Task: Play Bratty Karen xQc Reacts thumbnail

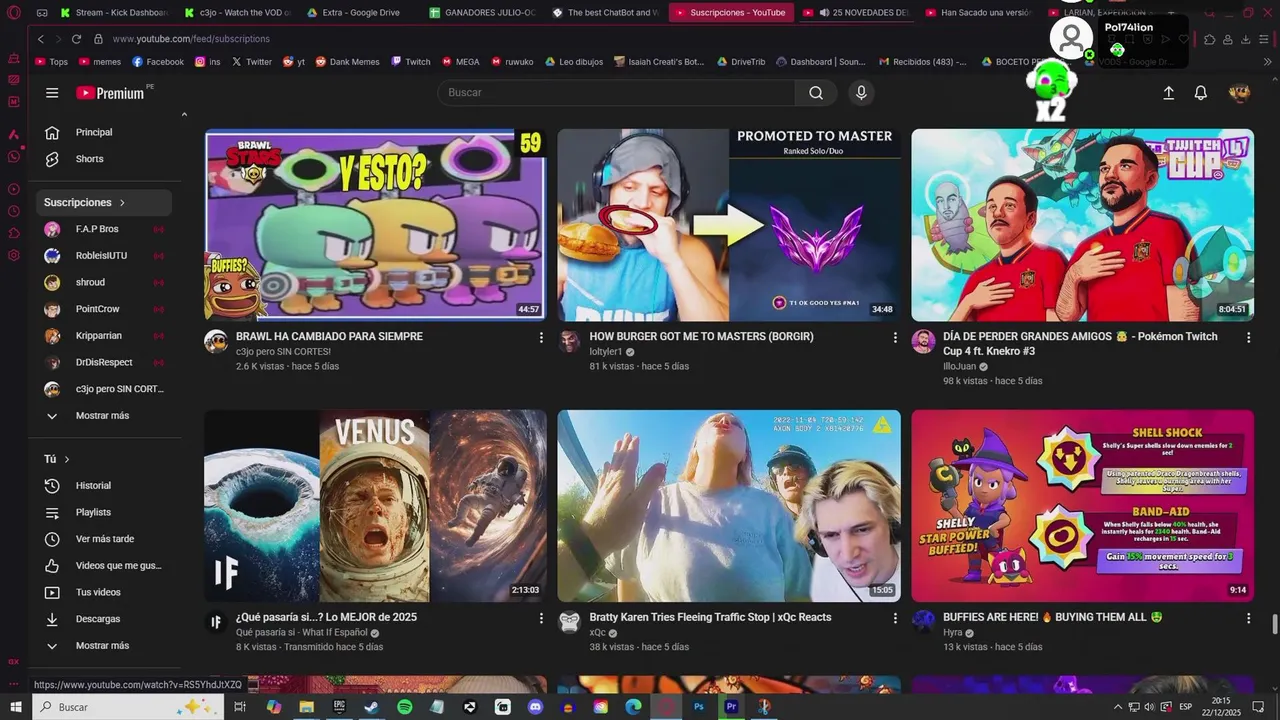Action: (x=729, y=506)
